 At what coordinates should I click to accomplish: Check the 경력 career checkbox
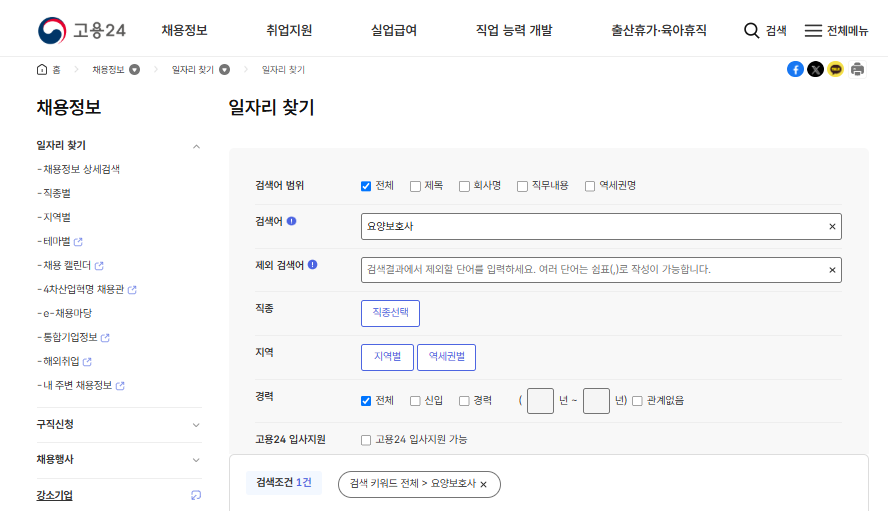click(x=464, y=401)
